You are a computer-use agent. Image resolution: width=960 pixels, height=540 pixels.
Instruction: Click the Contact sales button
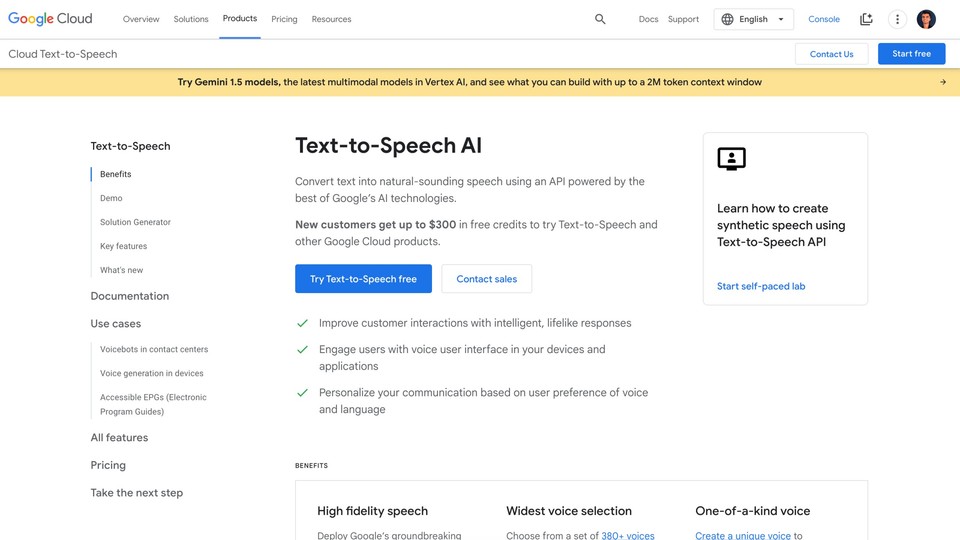487,279
